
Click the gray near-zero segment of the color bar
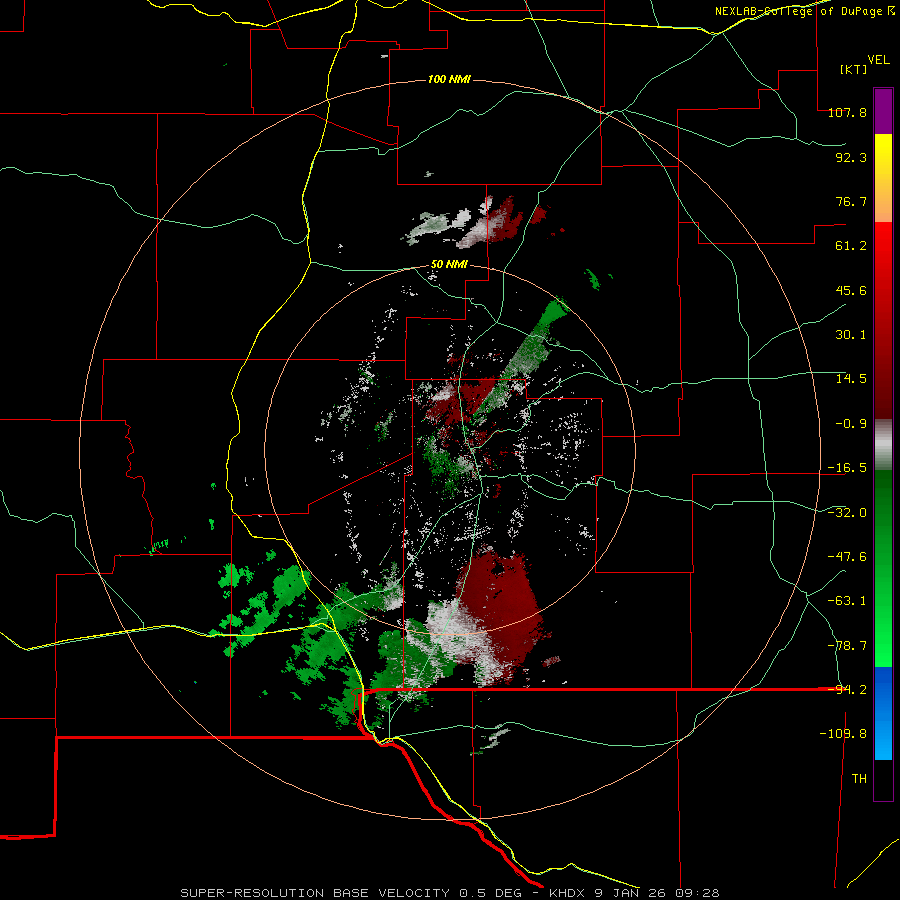click(x=883, y=445)
